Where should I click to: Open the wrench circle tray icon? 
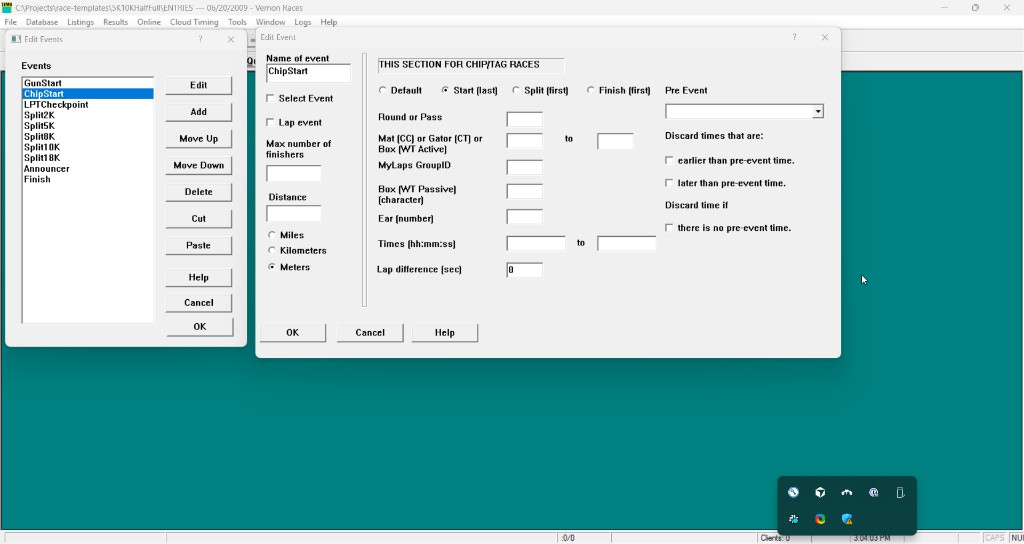pyautogui.click(x=793, y=492)
